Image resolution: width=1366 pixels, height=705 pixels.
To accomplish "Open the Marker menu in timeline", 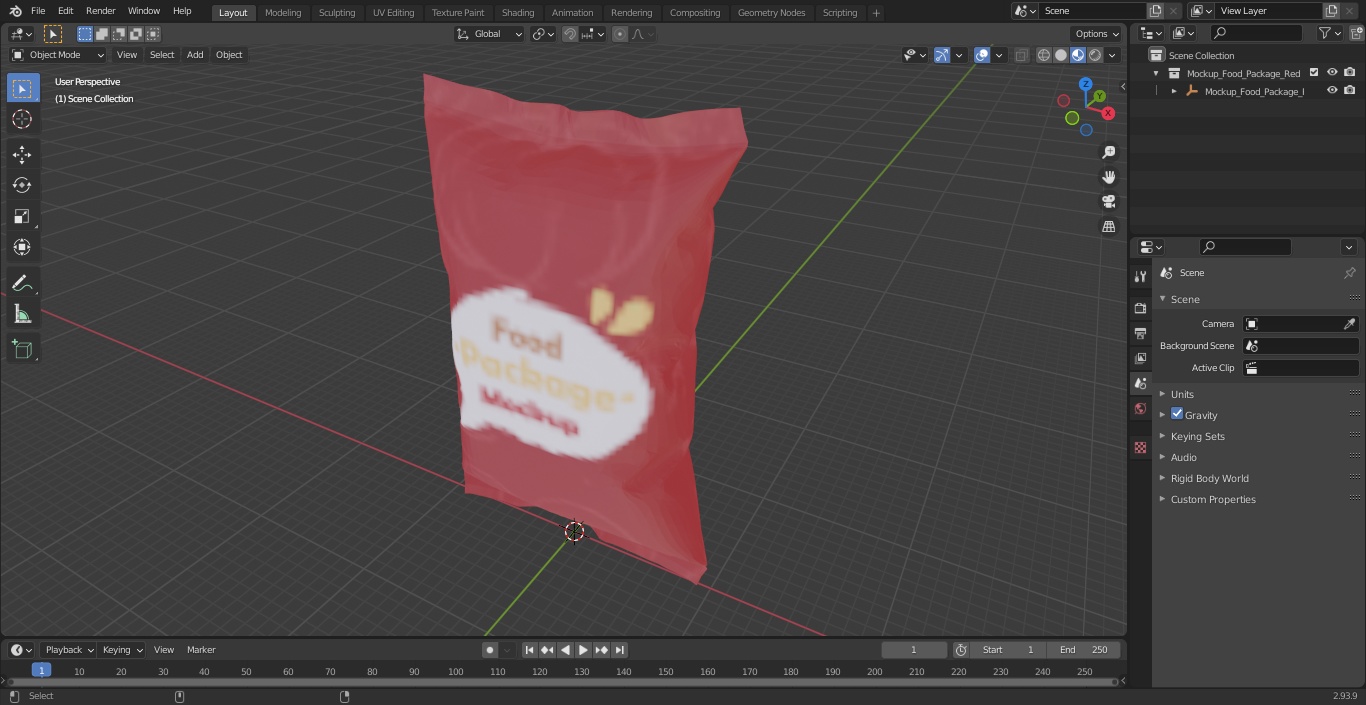I will click(201, 650).
